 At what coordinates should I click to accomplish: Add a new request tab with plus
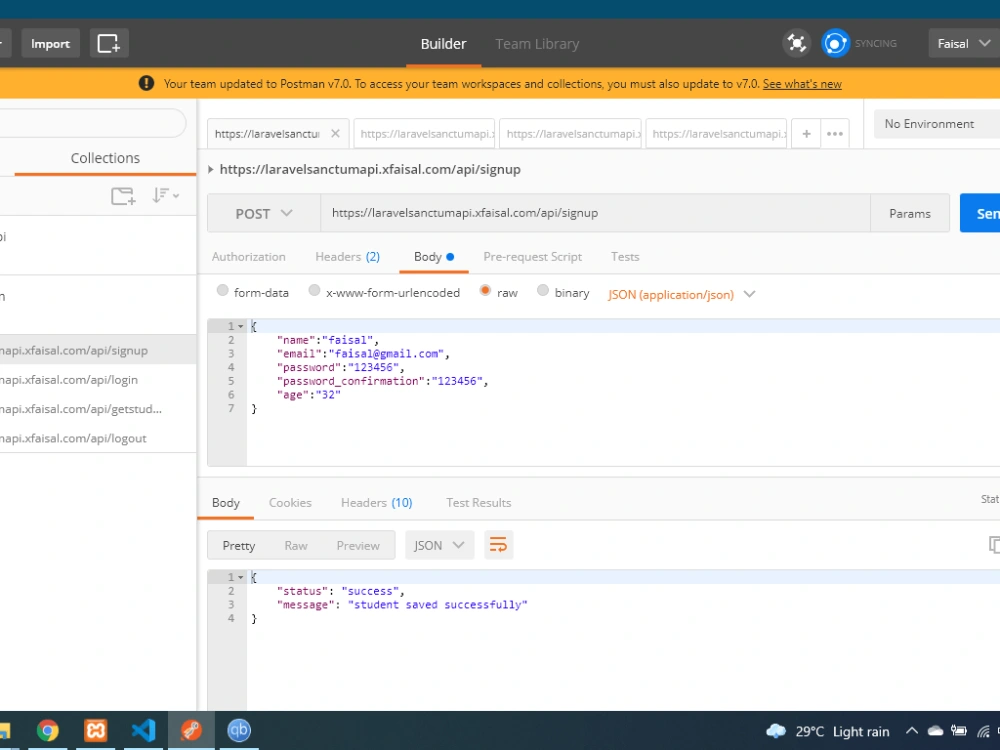(806, 133)
